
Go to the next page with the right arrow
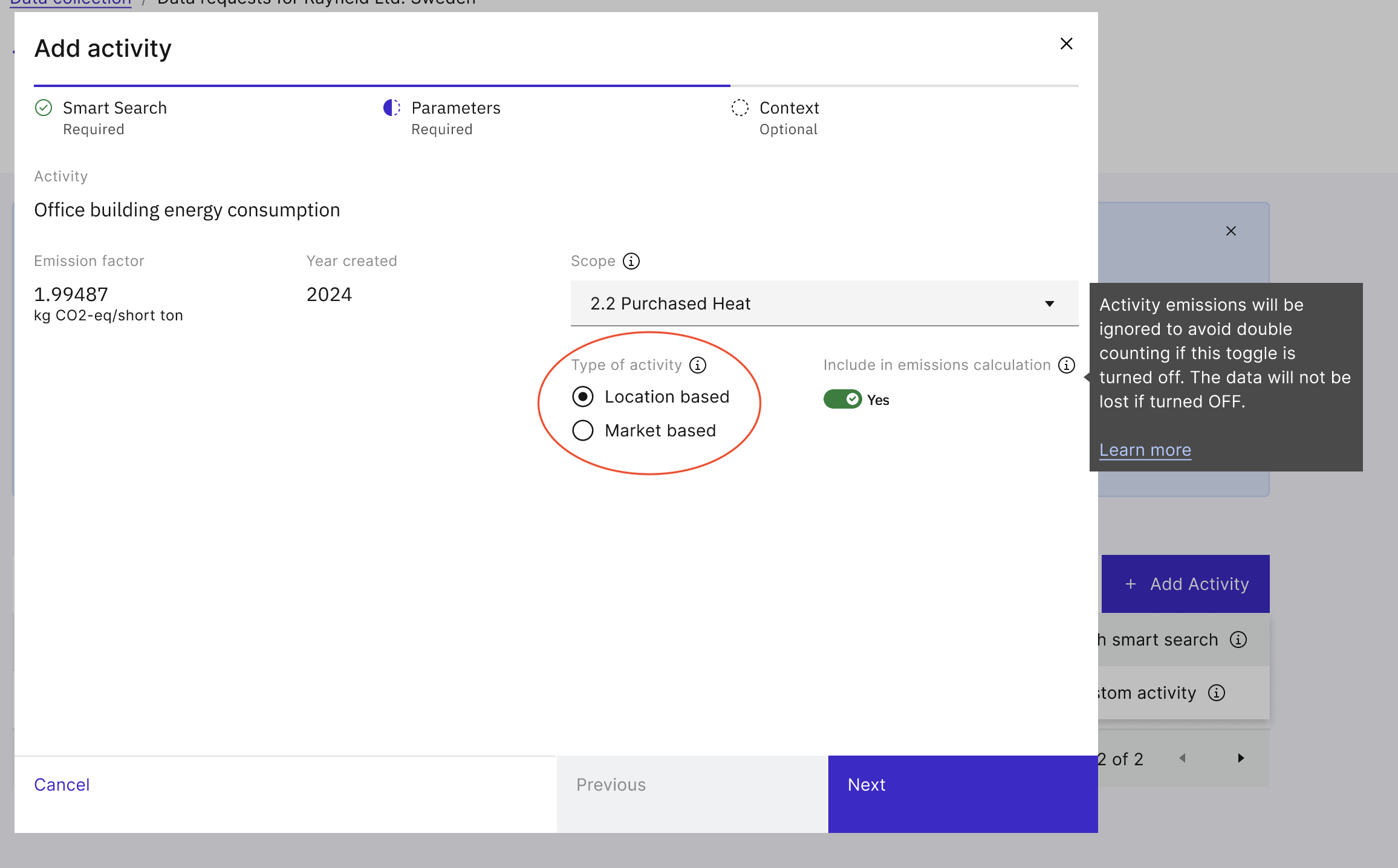click(1241, 758)
